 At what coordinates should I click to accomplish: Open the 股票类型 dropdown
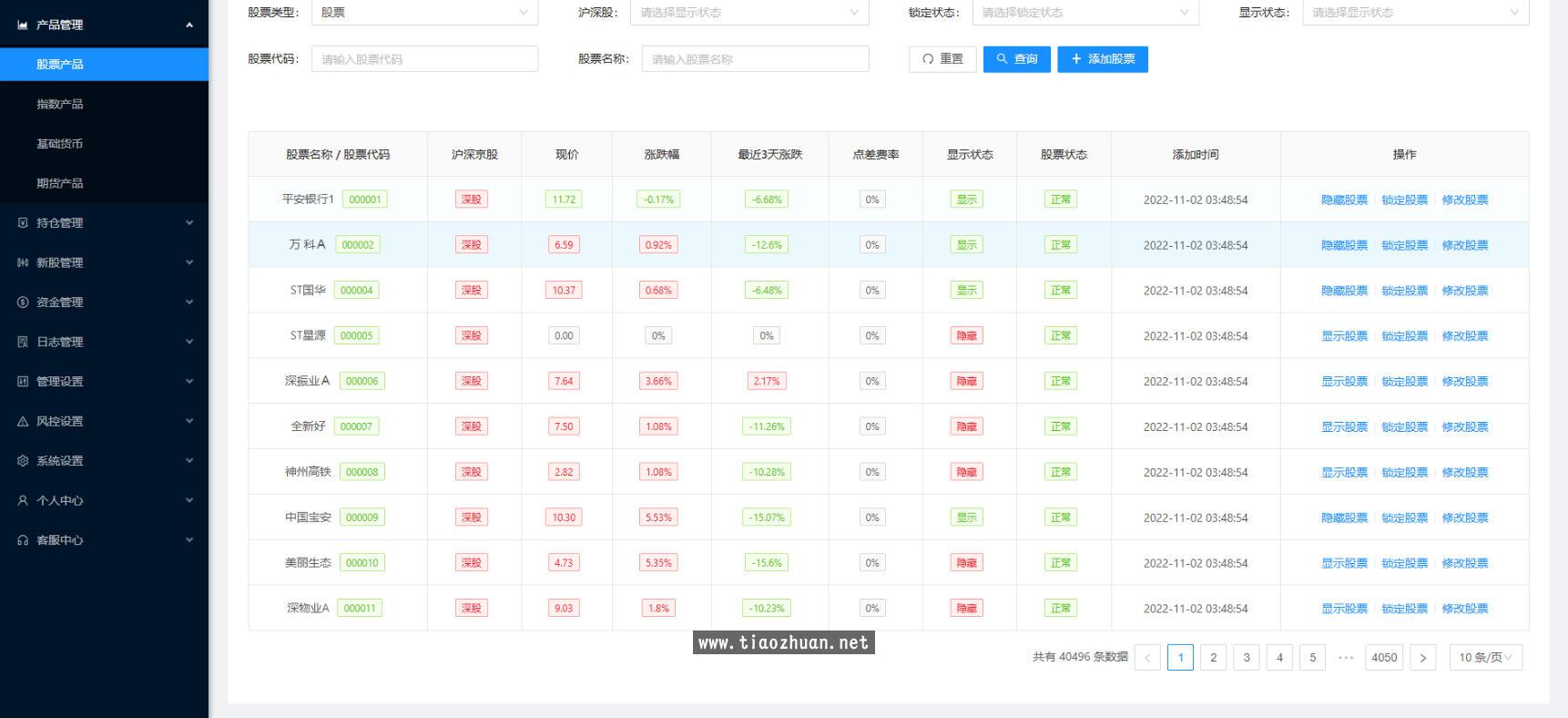[424, 12]
